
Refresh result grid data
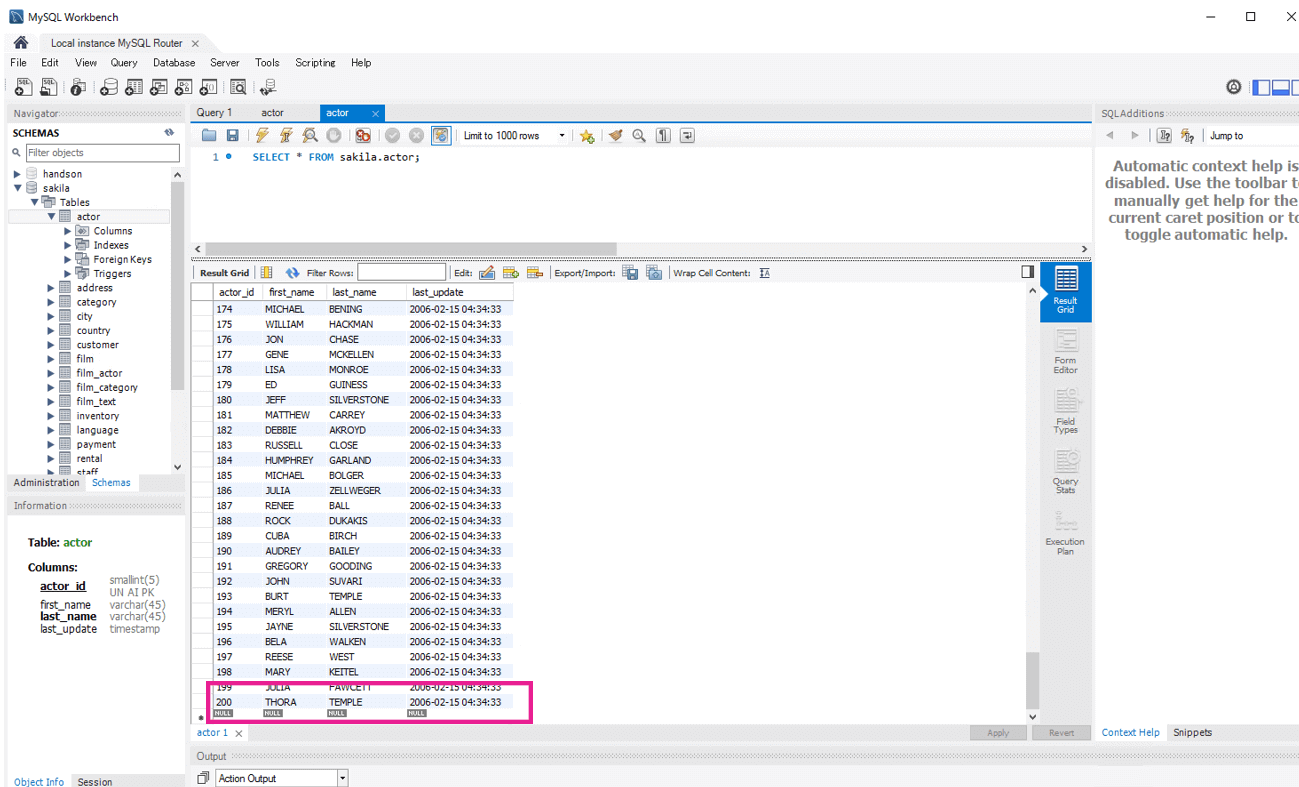pyautogui.click(x=292, y=273)
